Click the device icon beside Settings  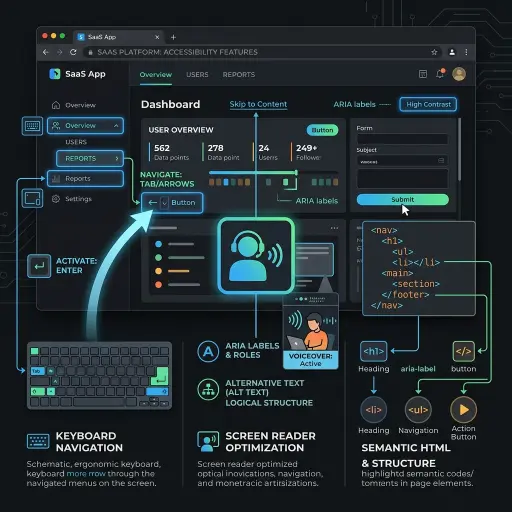[32, 198]
